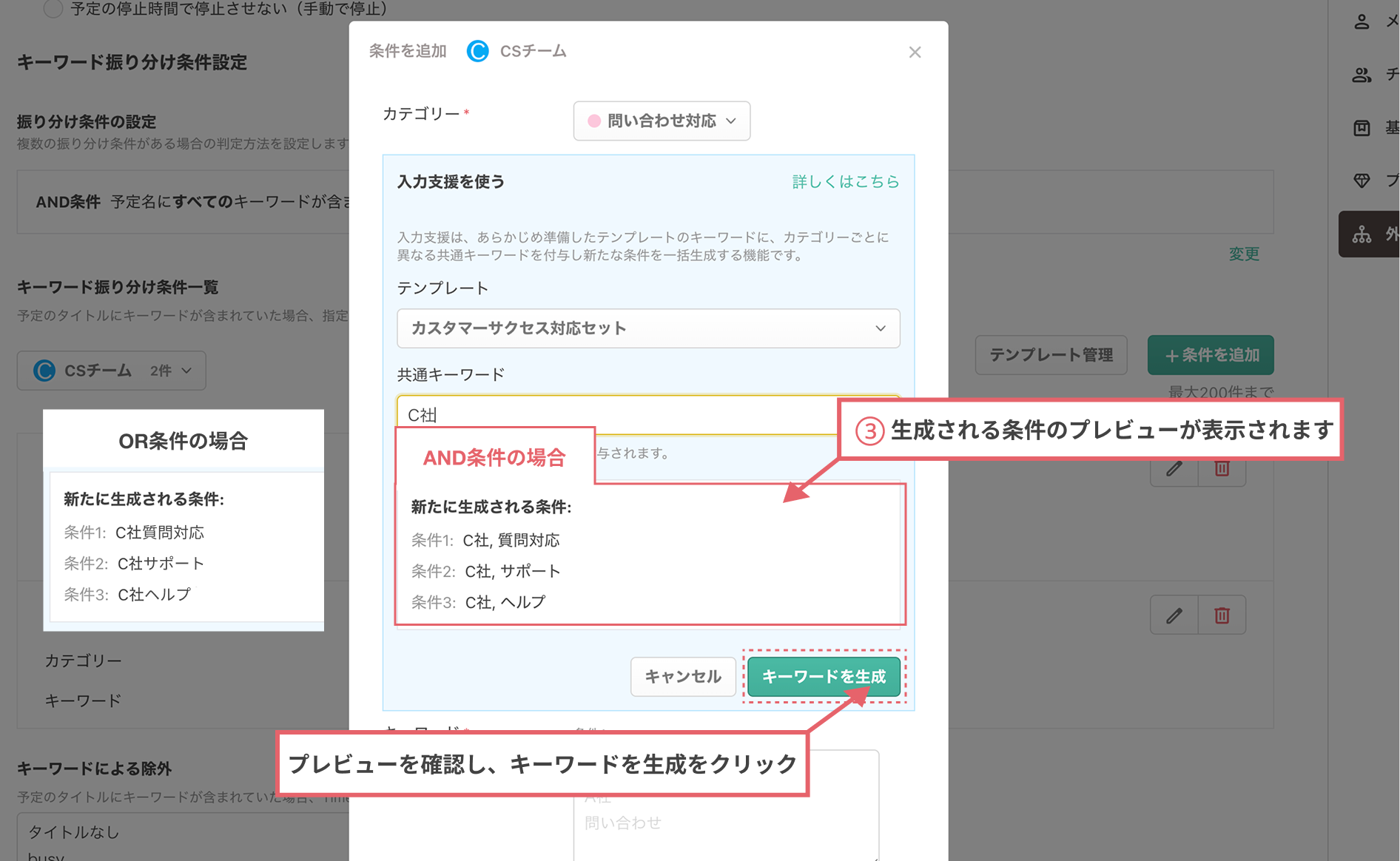1400x861 pixels.
Task: Open the 条件を追加 dialog tab header
Action: coord(407,51)
